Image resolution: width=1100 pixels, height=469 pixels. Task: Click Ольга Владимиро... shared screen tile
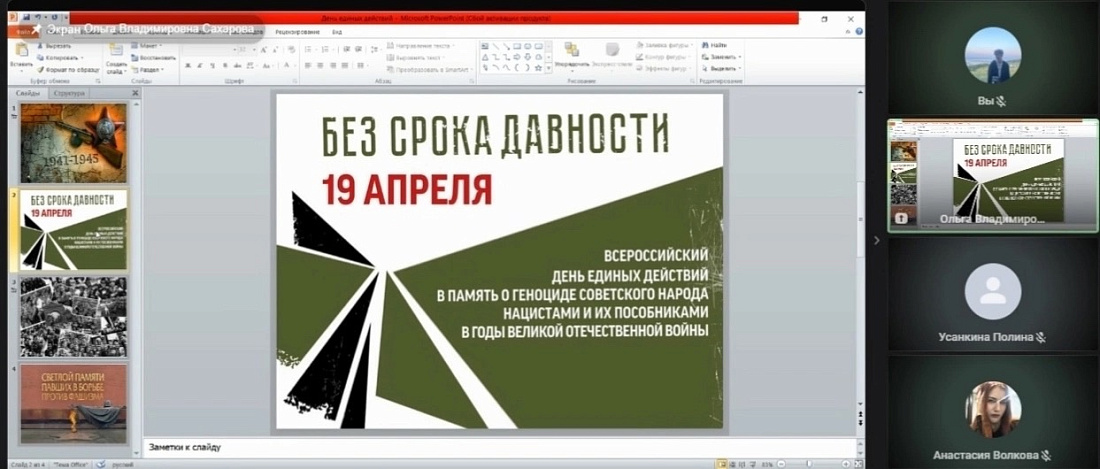(993, 175)
